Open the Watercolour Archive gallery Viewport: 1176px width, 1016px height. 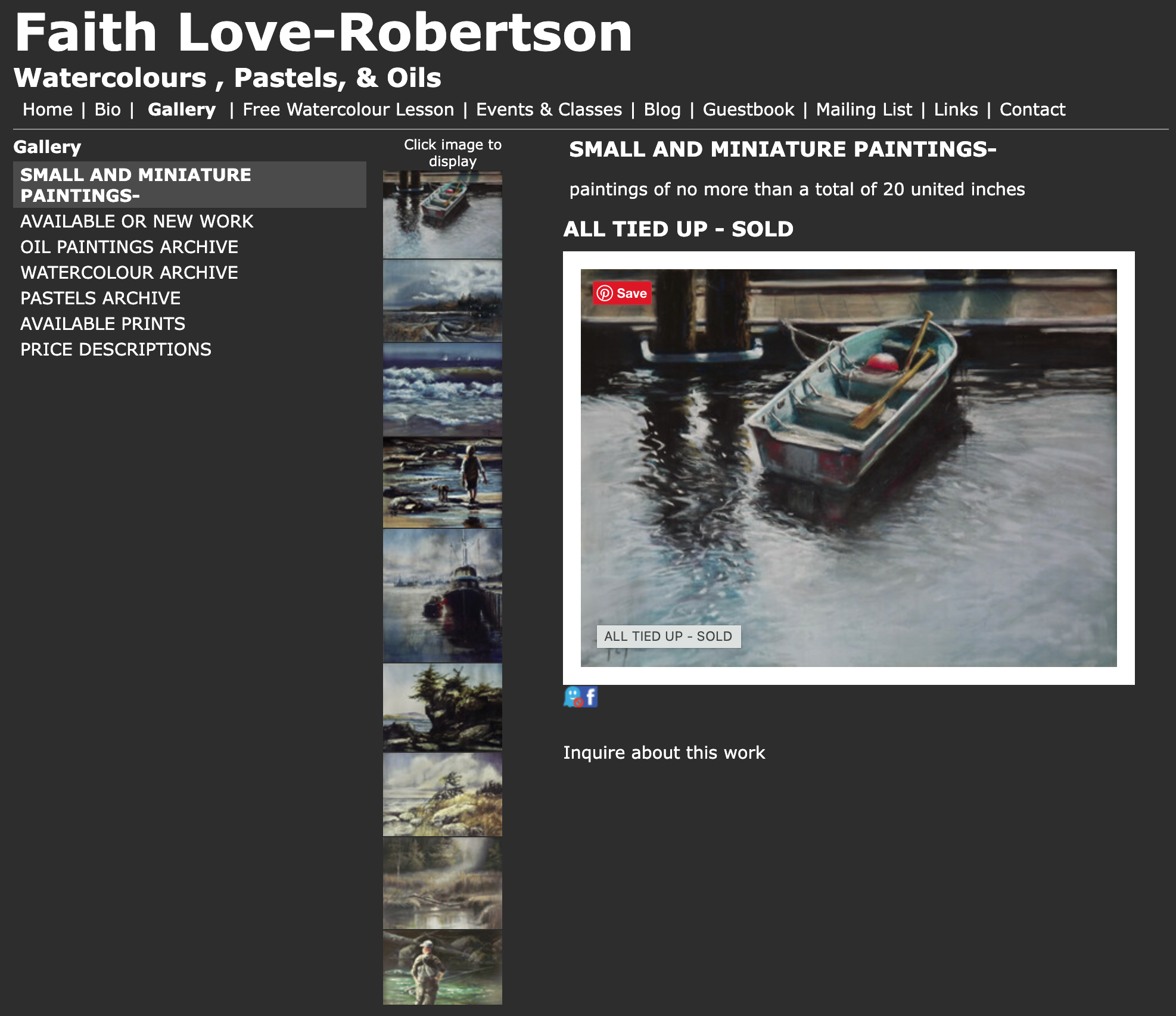click(x=129, y=273)
